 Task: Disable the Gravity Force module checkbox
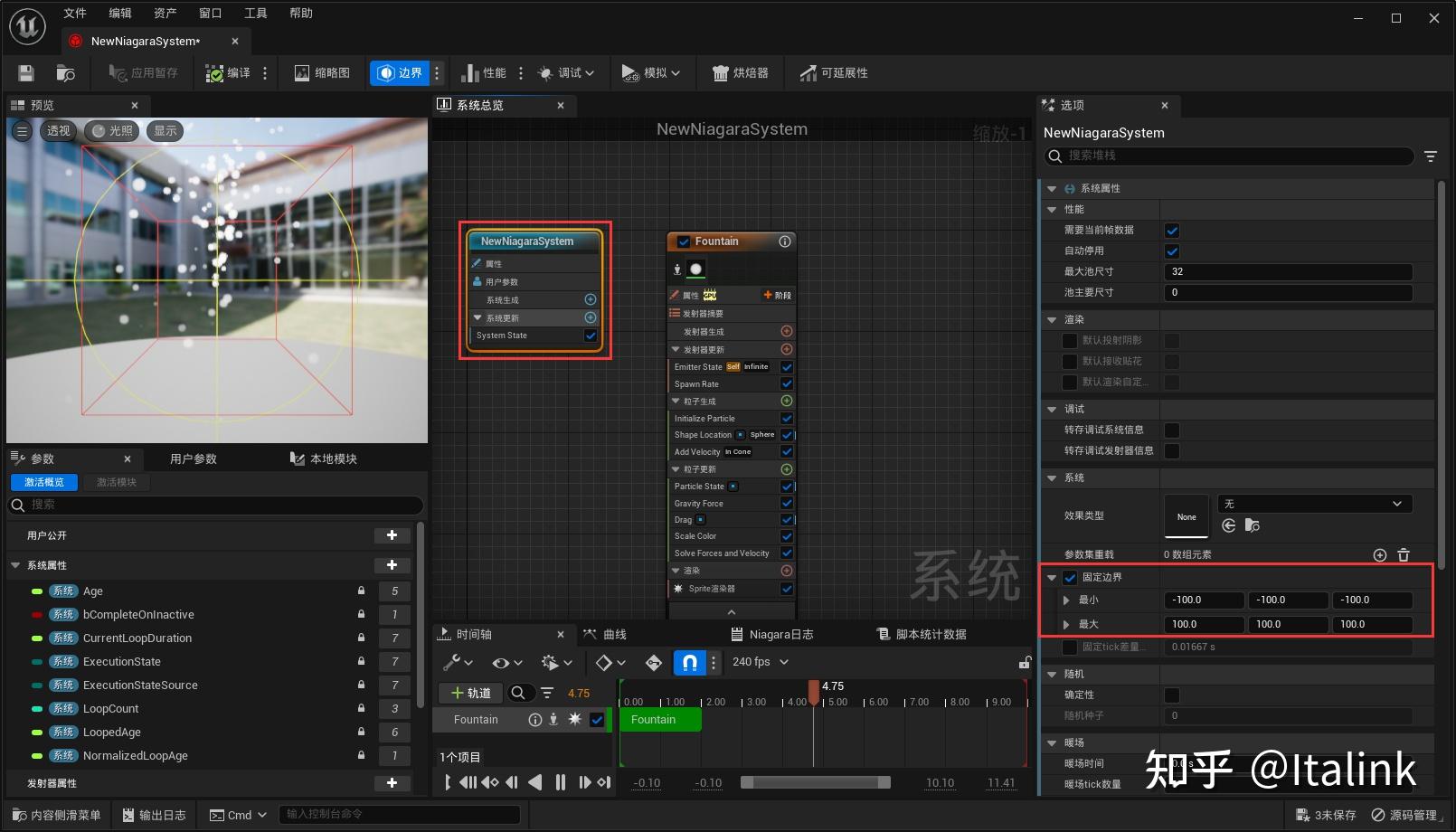coord(787,503)
